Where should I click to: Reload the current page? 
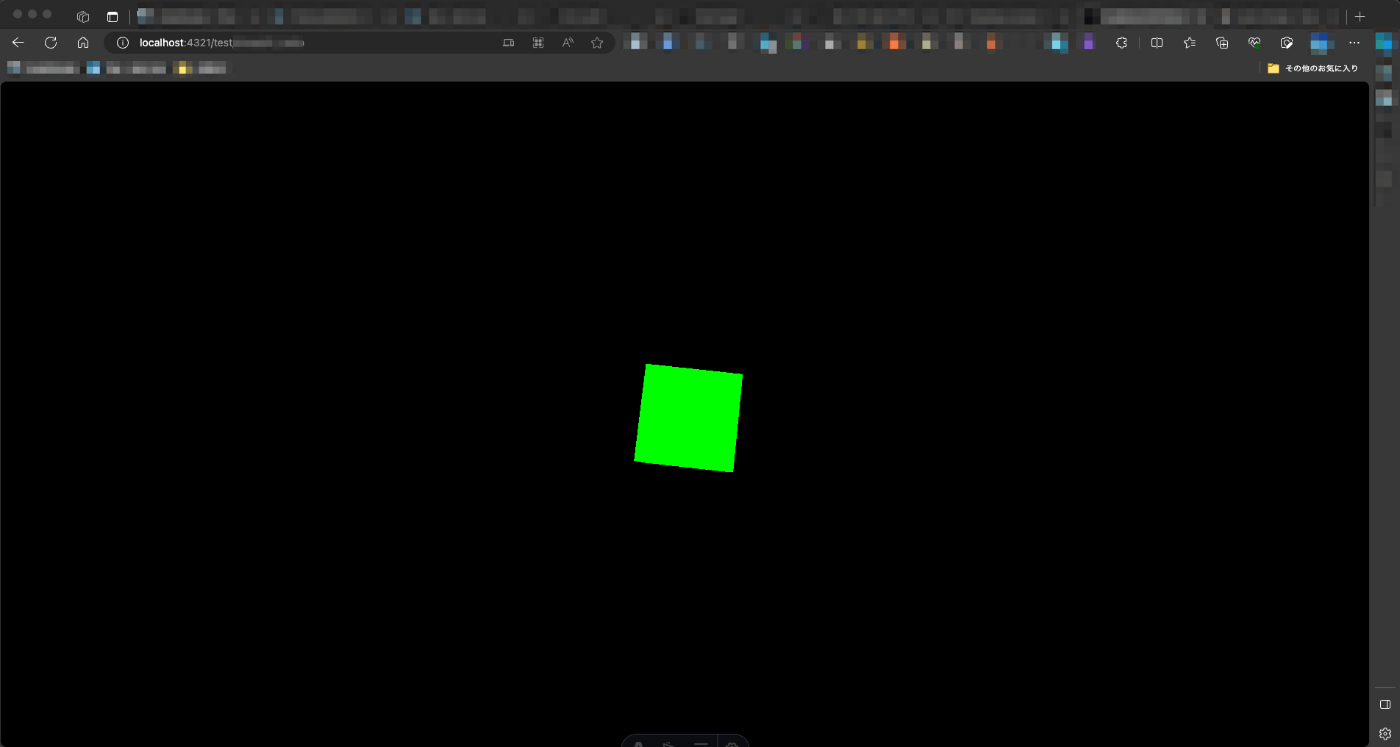pos(51,43)
